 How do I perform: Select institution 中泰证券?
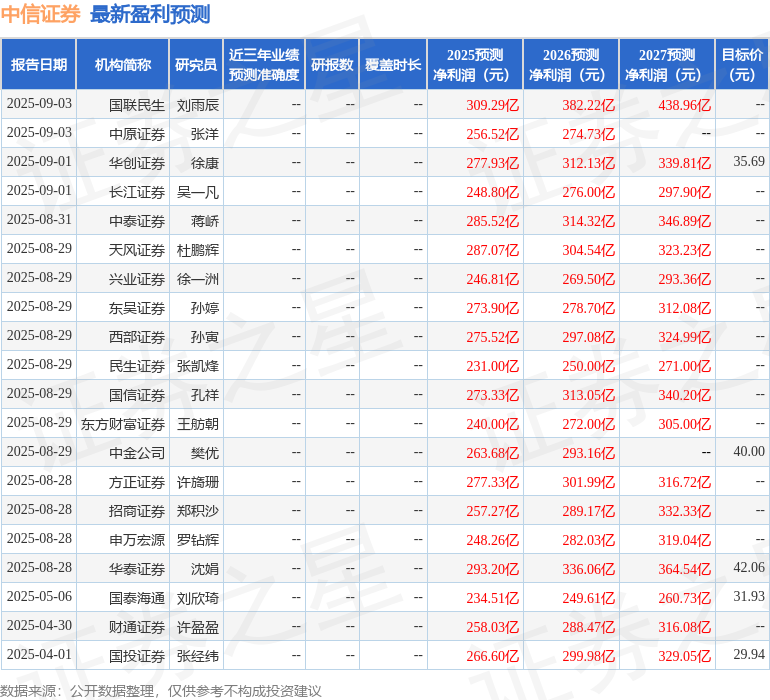[x=137, y=221]
